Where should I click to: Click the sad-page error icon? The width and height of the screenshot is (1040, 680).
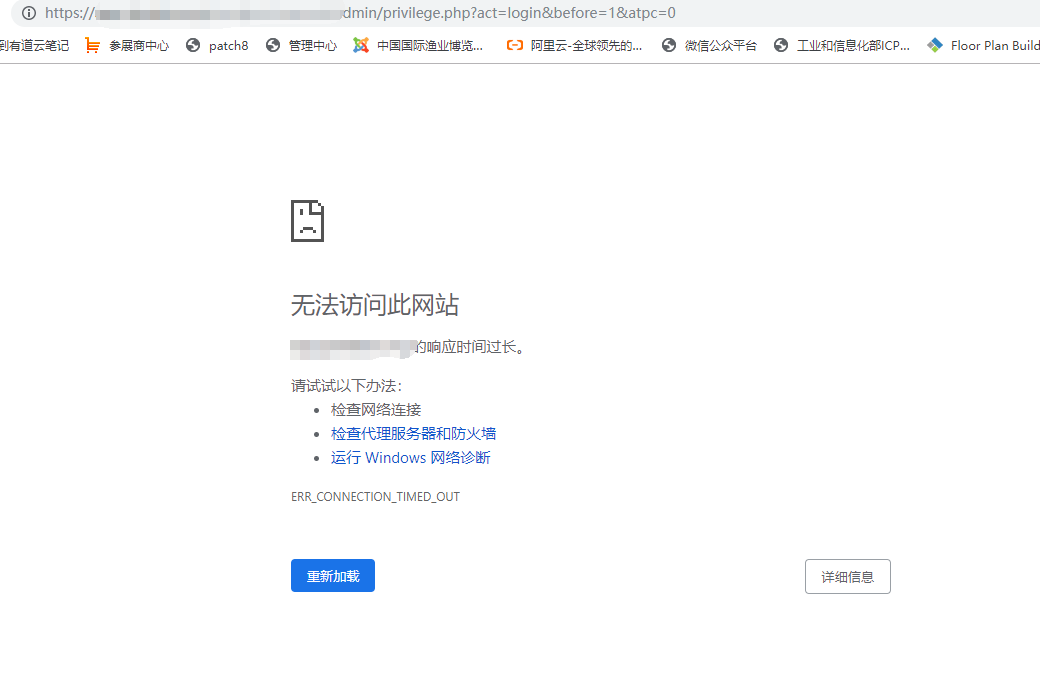(x=307, y=220)
